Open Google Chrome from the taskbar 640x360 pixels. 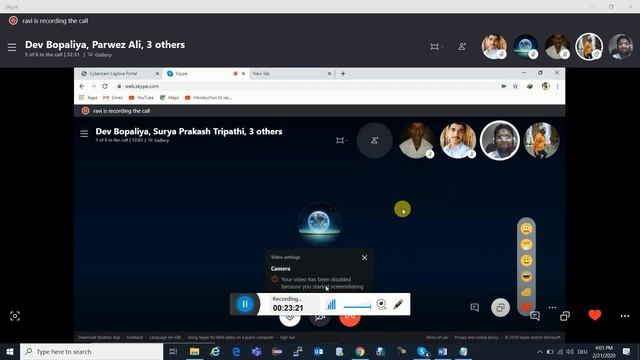[360, 351]
